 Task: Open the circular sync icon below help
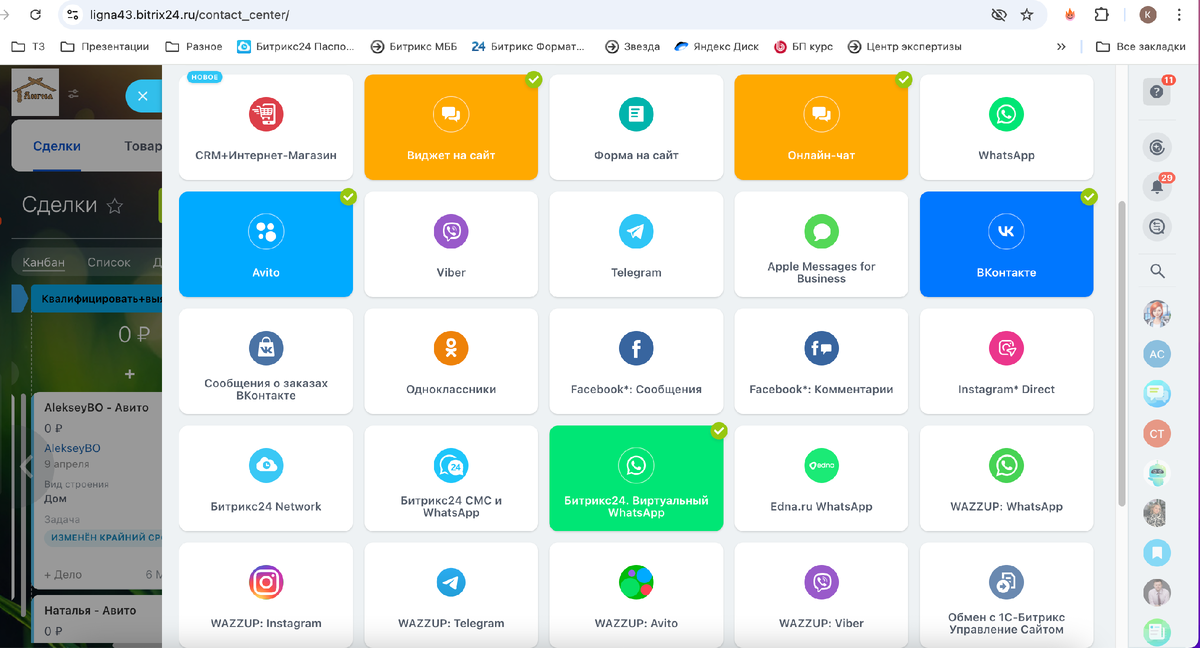pyautogui.click(x=1157, y=148)
